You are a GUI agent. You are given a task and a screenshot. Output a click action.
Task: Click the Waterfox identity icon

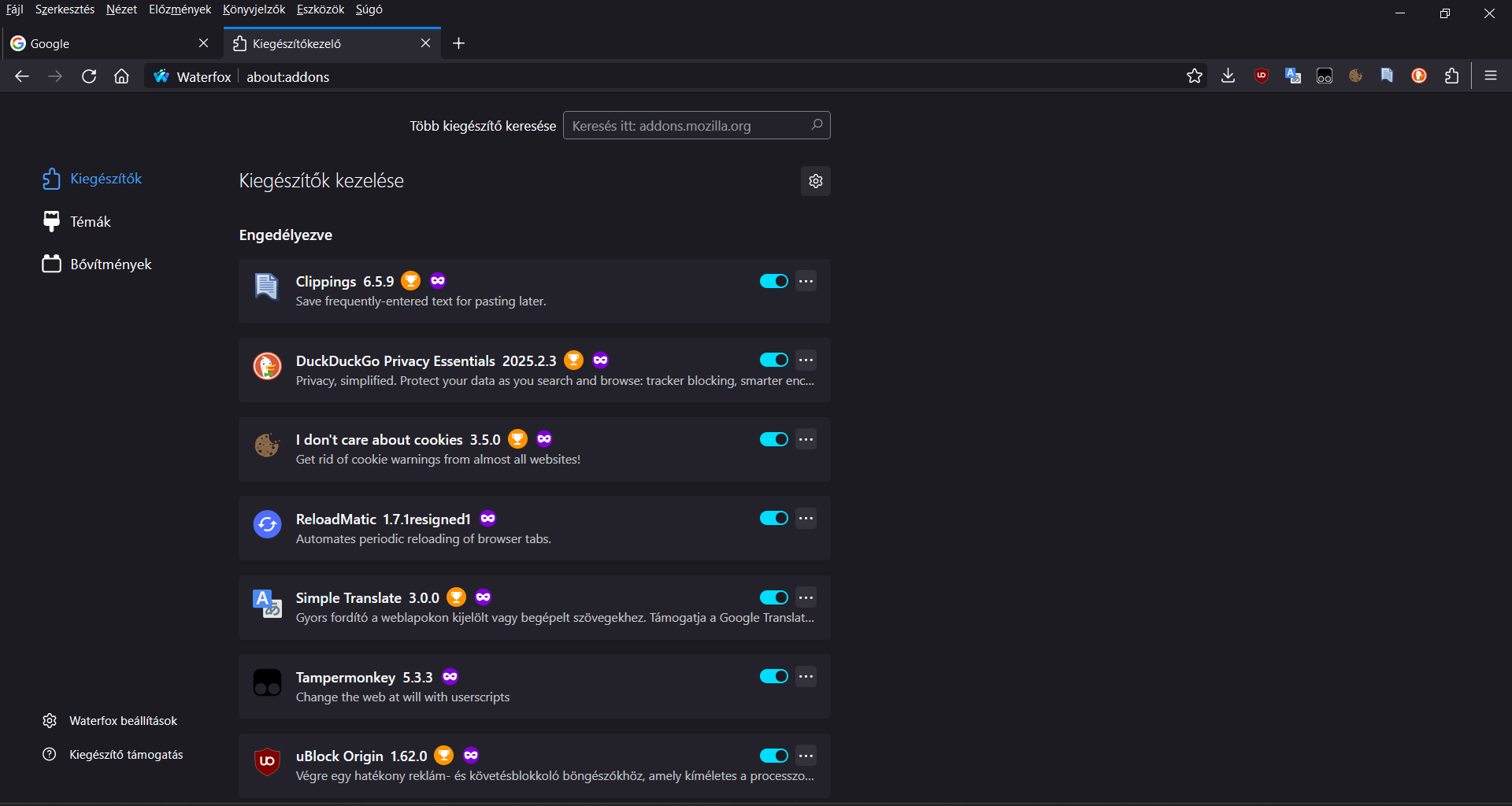click(x=161, y=76)
